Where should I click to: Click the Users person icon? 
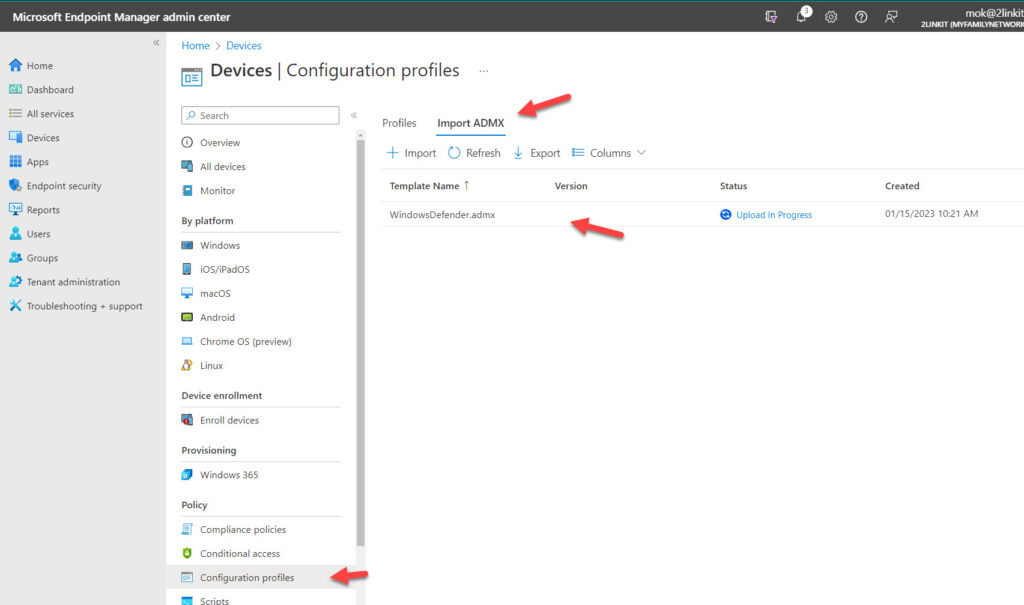[15, 233]
